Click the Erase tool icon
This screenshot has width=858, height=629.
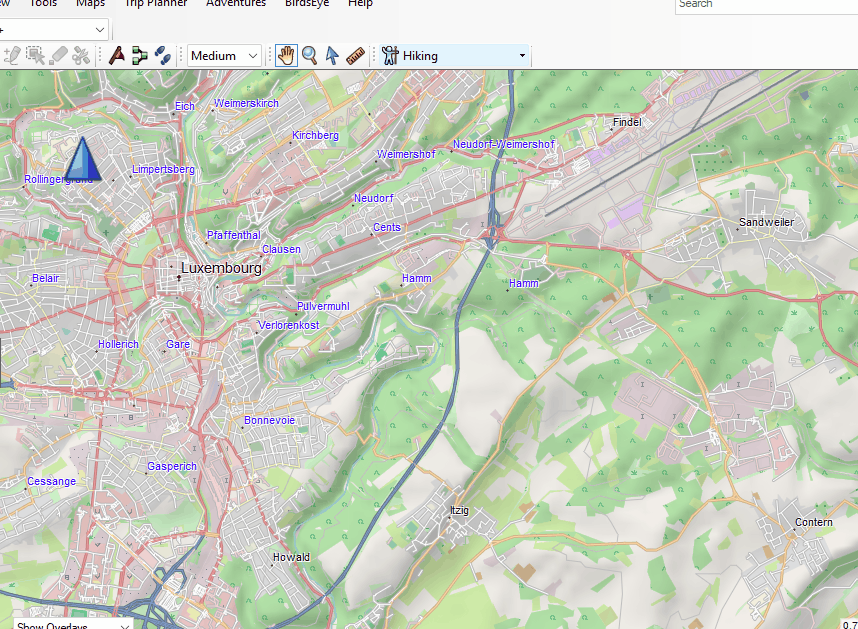click(59, 56)
